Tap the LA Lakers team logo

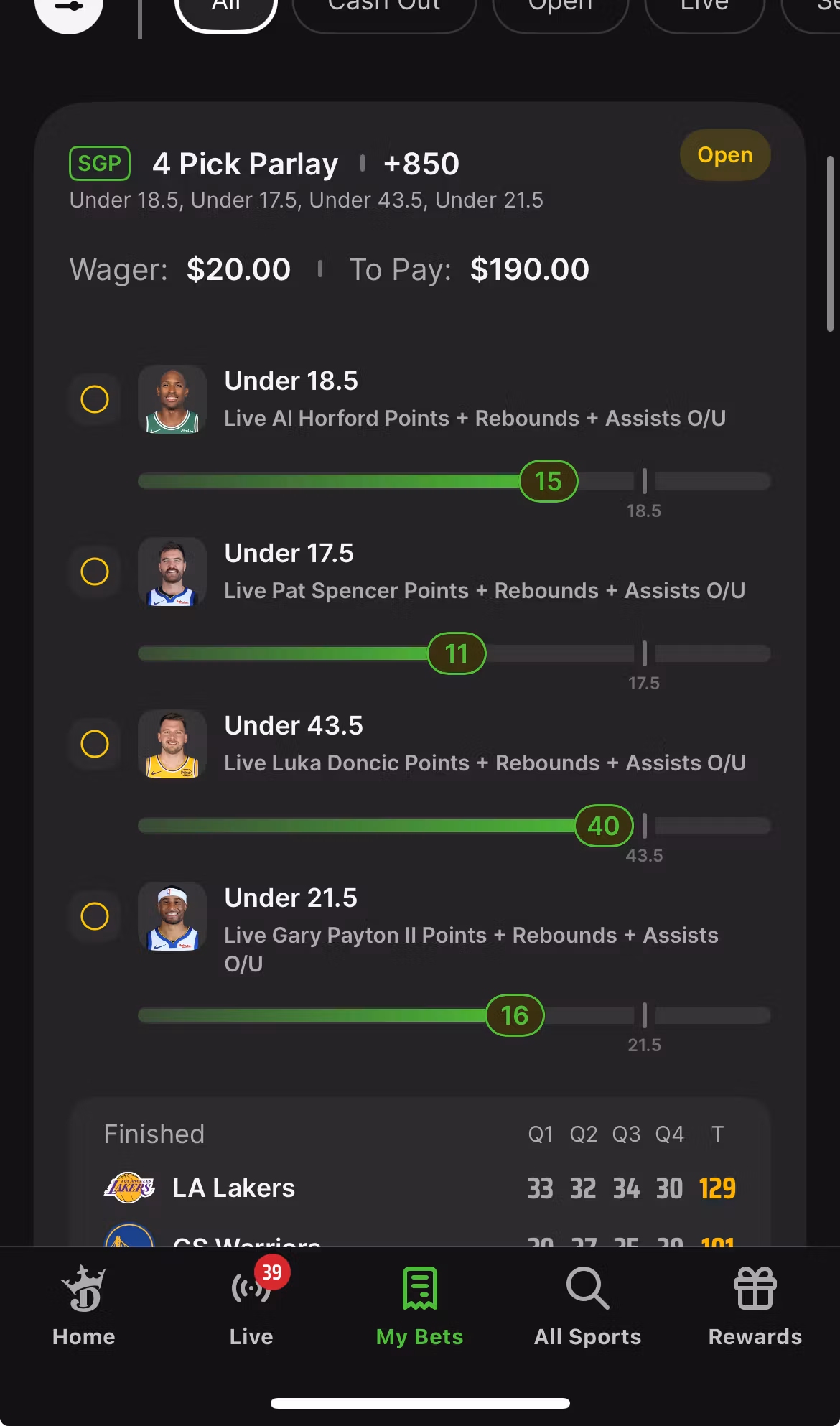pyautogui.click(x=129, y=1188)
